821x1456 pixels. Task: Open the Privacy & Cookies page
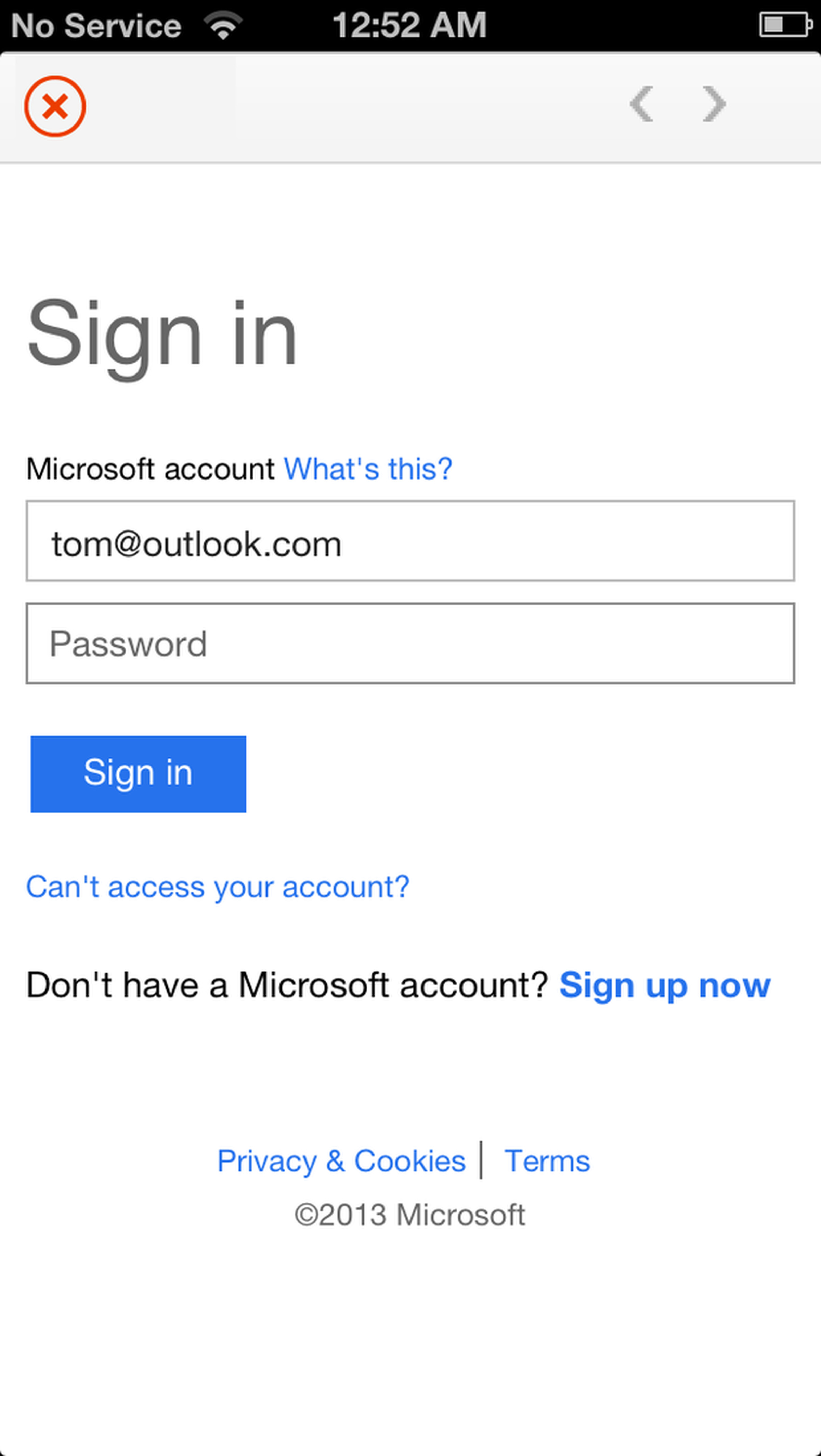tap(340, 1160)
